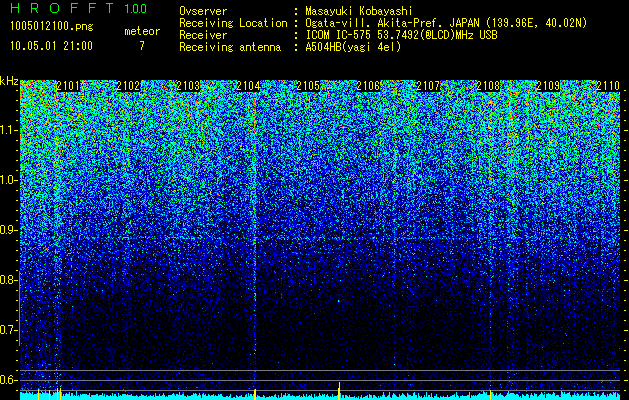629x400 pixels.
Task: Click the 0.9 kHz axis label
Action: coord(9,230)
